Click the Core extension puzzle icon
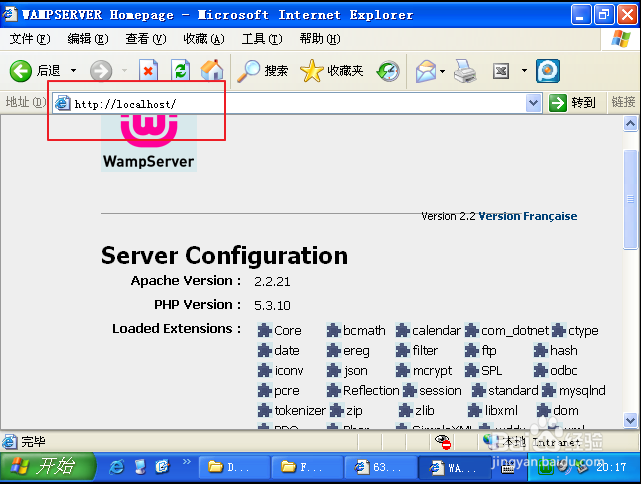 [x=264, y=330]
